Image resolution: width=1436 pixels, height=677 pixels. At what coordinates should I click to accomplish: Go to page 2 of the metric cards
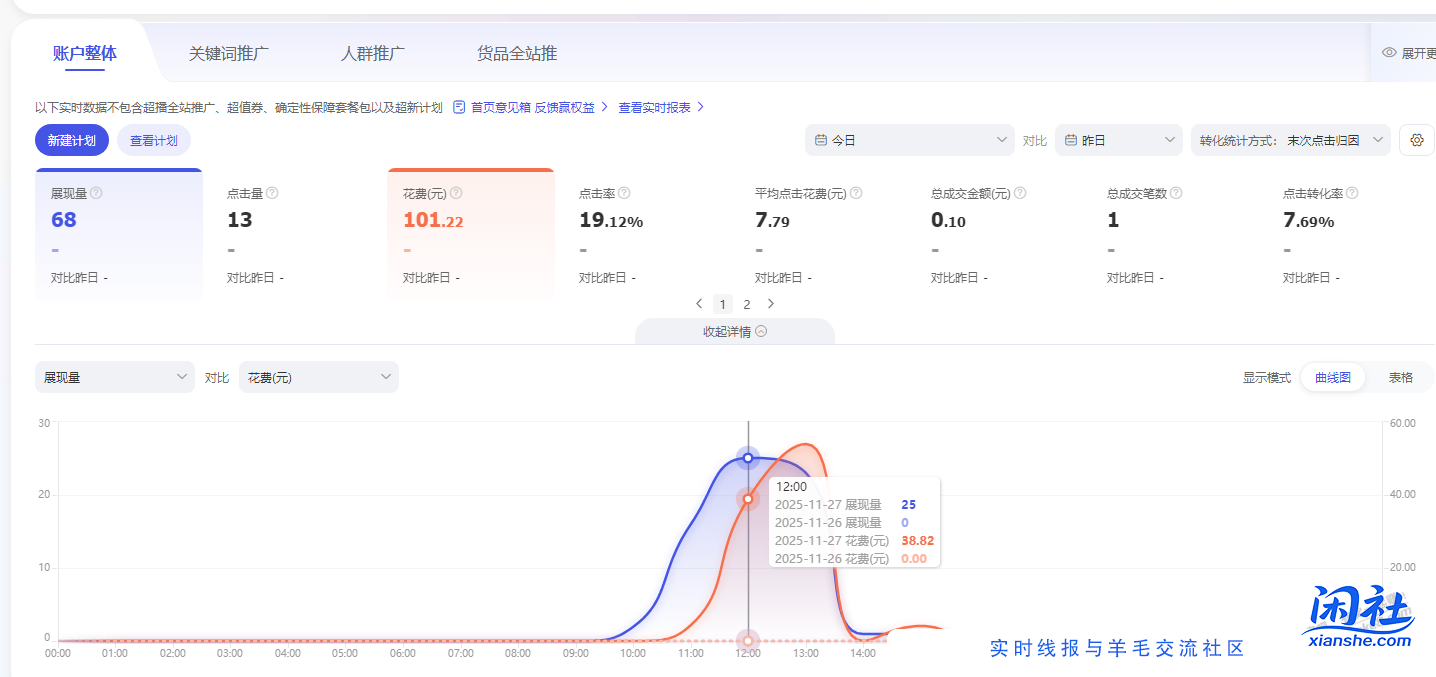pyautogui.click(x=747, y=303)
